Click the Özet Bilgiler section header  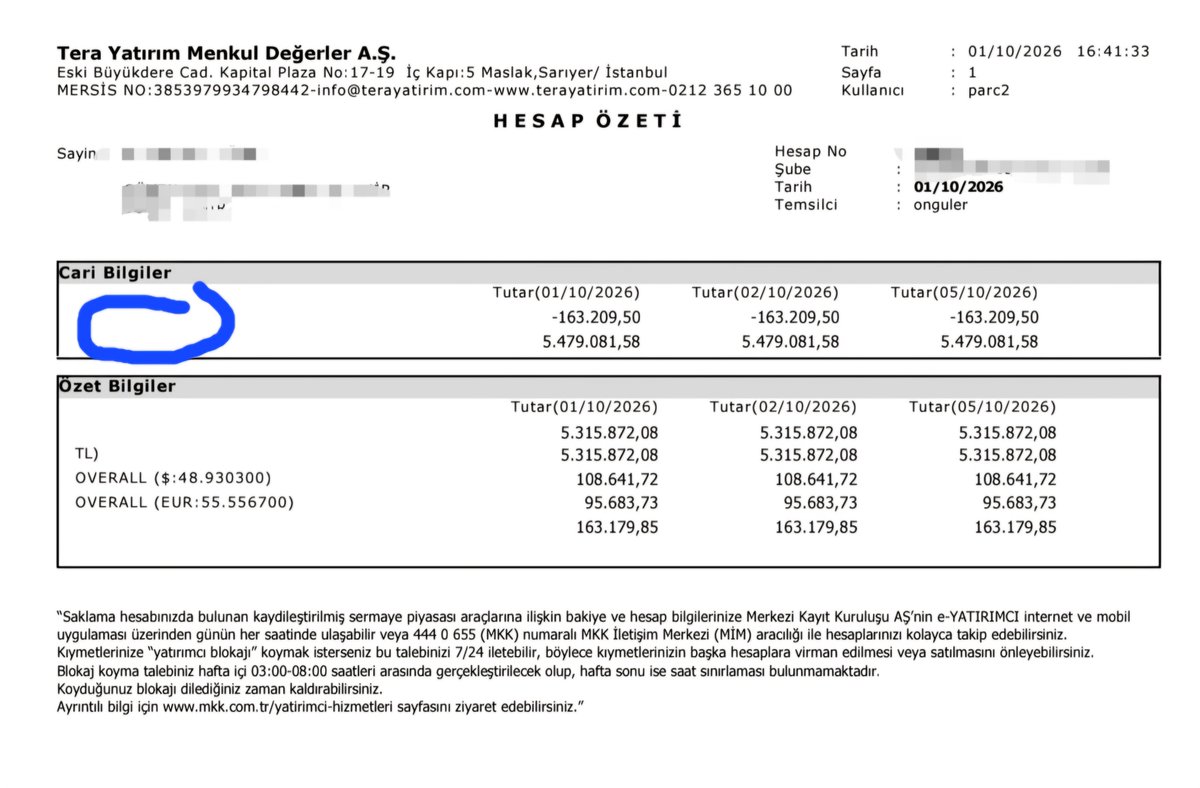coord(117,386)
